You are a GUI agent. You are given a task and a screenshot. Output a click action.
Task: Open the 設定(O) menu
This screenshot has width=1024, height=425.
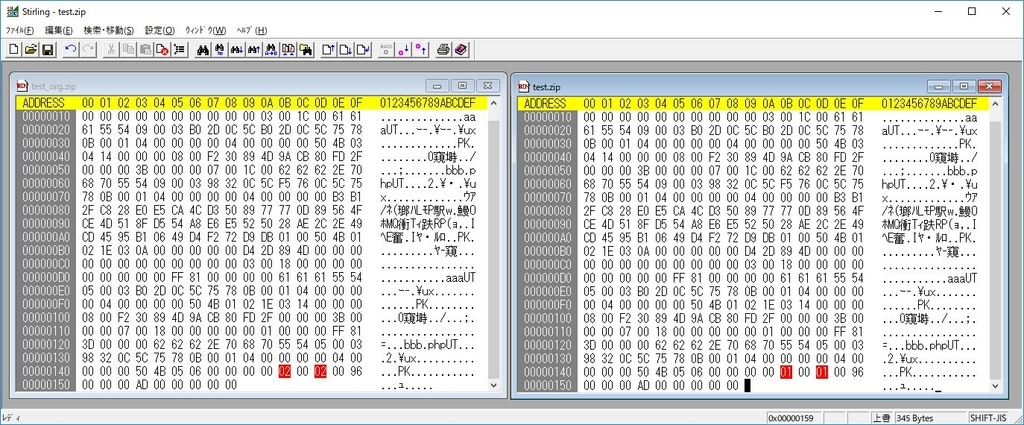tap(160, 31)
